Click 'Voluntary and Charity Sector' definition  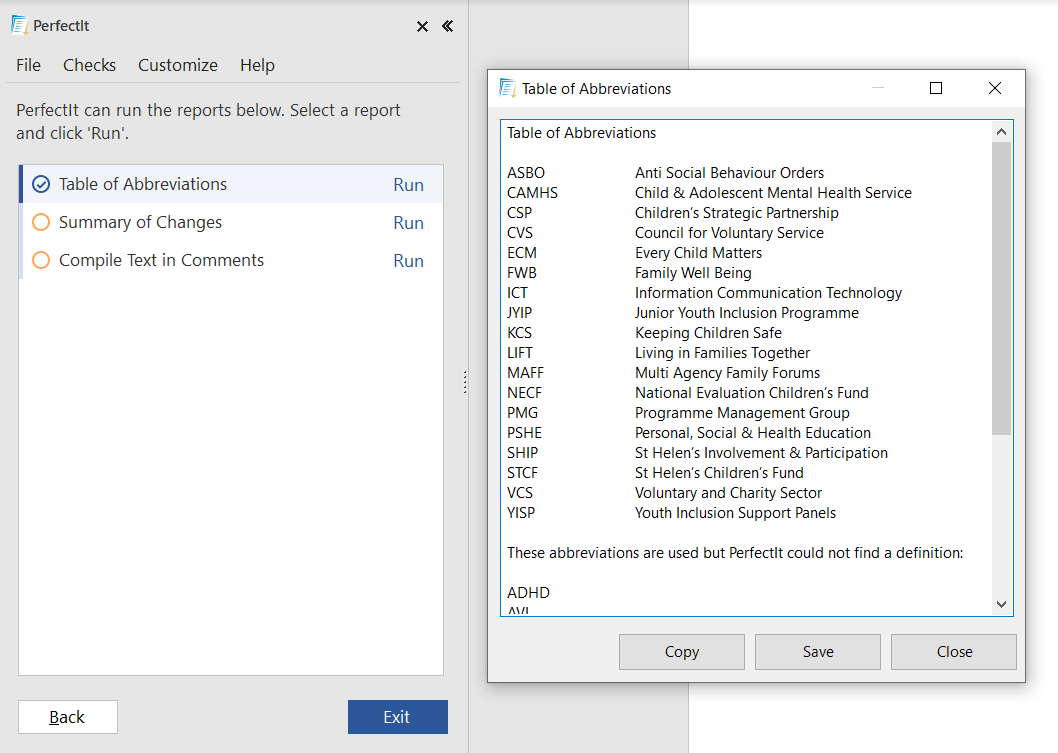729,493
